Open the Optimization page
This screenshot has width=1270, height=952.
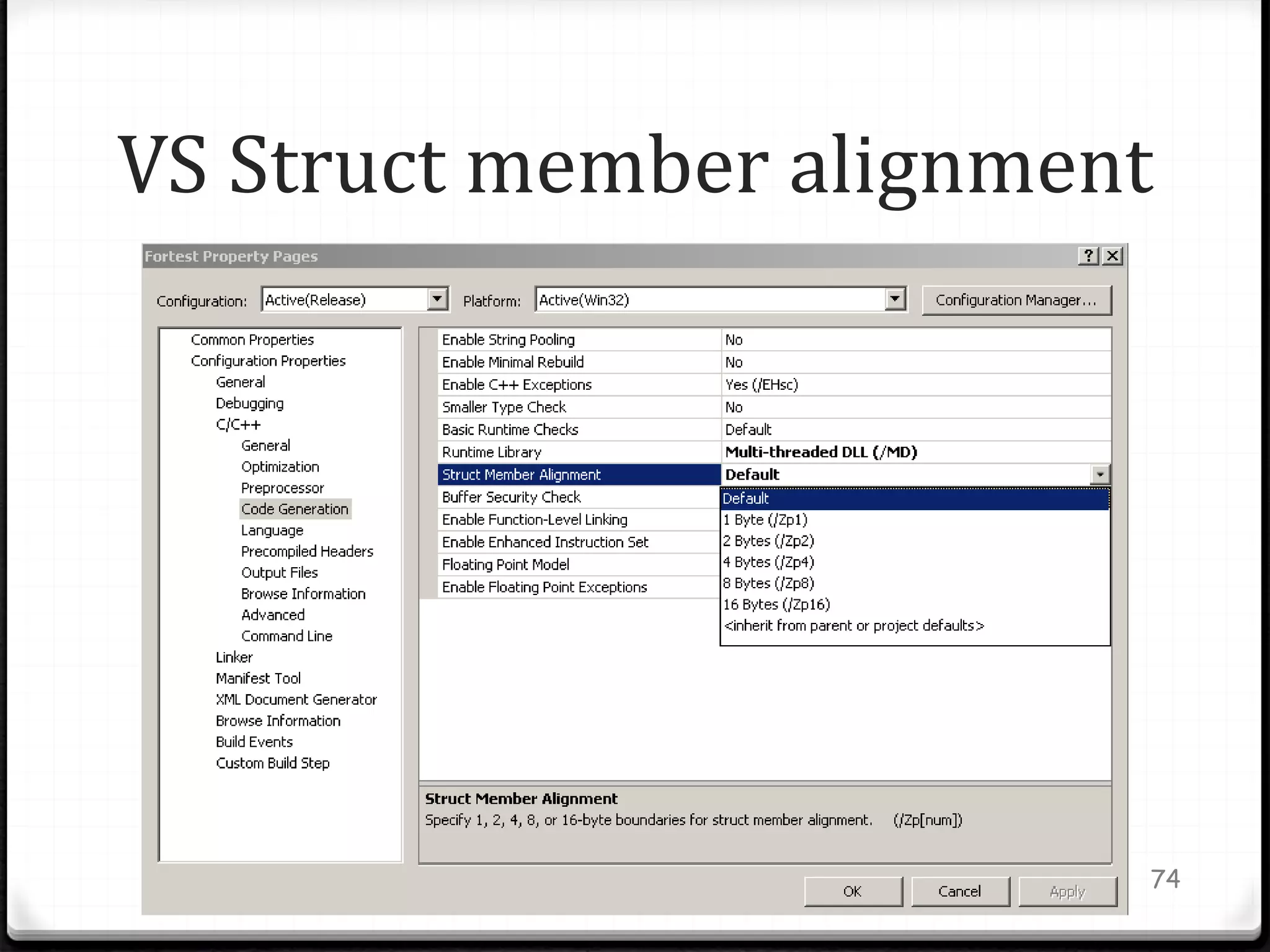(x=280, y=467)
